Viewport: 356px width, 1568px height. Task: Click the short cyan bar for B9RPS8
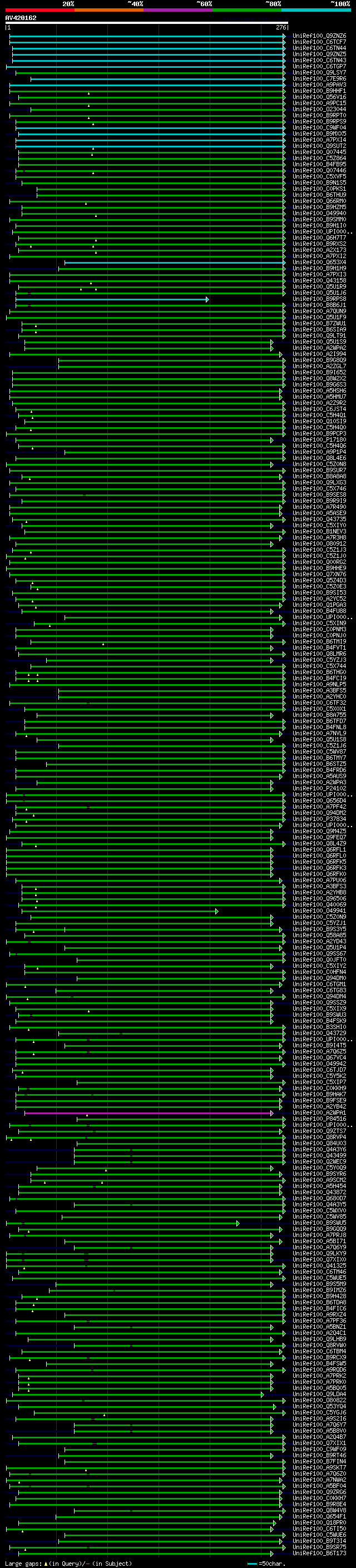112,299
